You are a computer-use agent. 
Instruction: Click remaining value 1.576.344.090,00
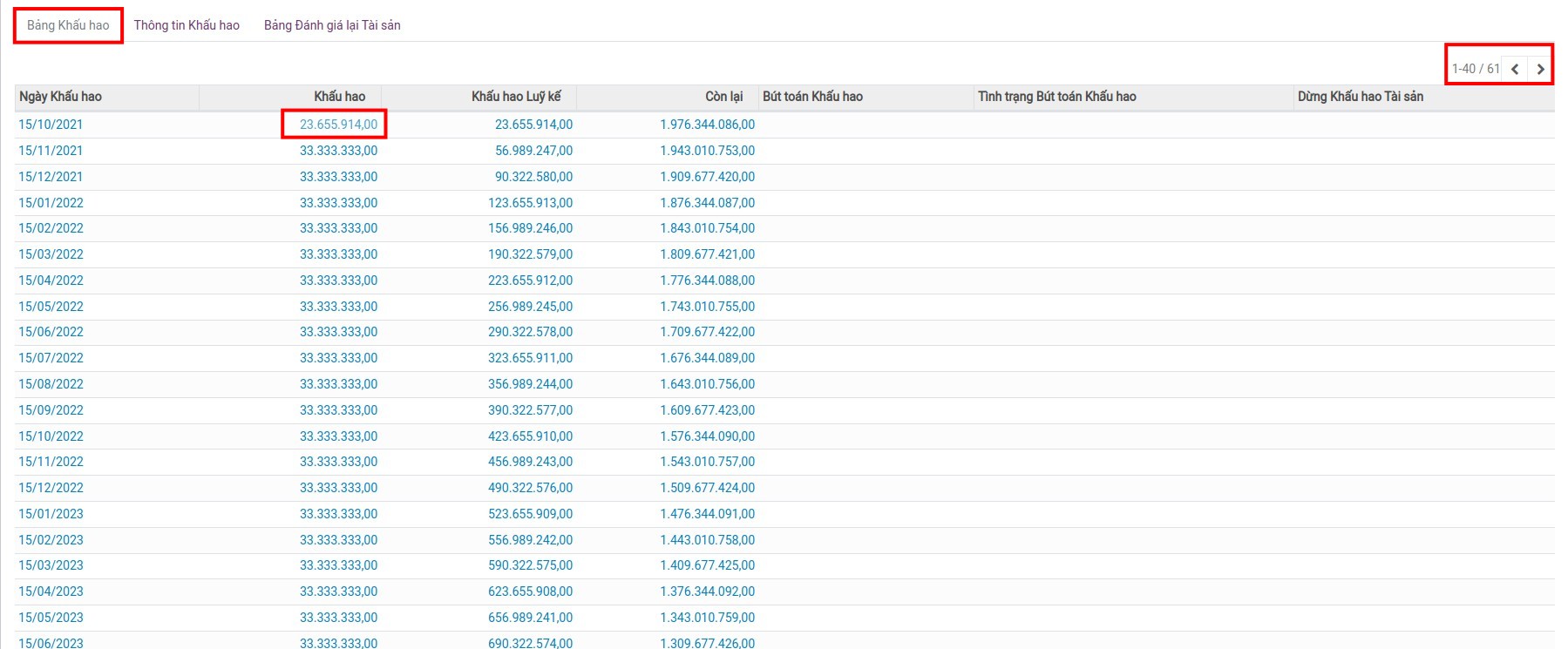pos(707,436)
